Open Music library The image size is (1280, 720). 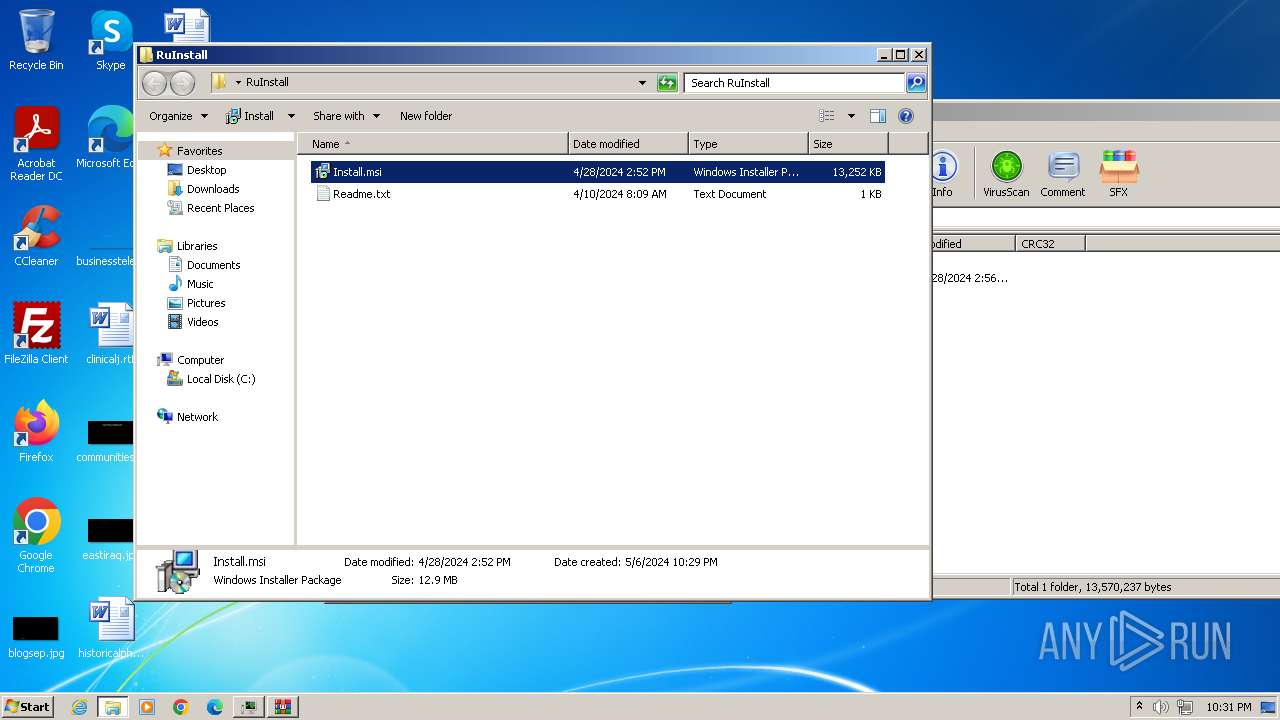click(200, 284)
